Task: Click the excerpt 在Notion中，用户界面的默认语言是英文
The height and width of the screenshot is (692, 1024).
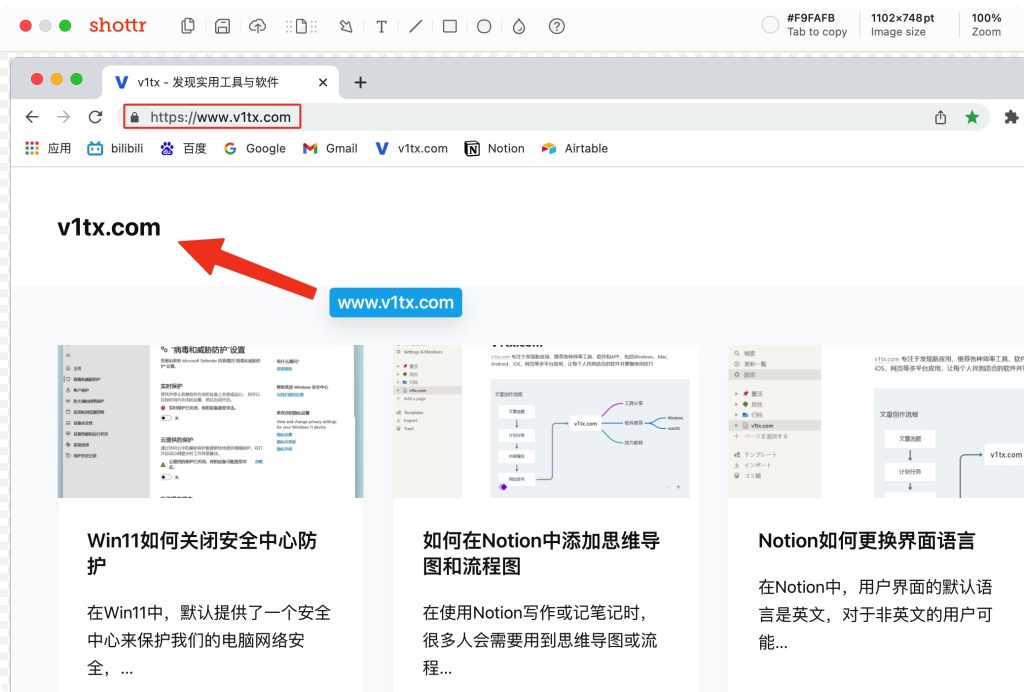Action: tap(875, 614)
